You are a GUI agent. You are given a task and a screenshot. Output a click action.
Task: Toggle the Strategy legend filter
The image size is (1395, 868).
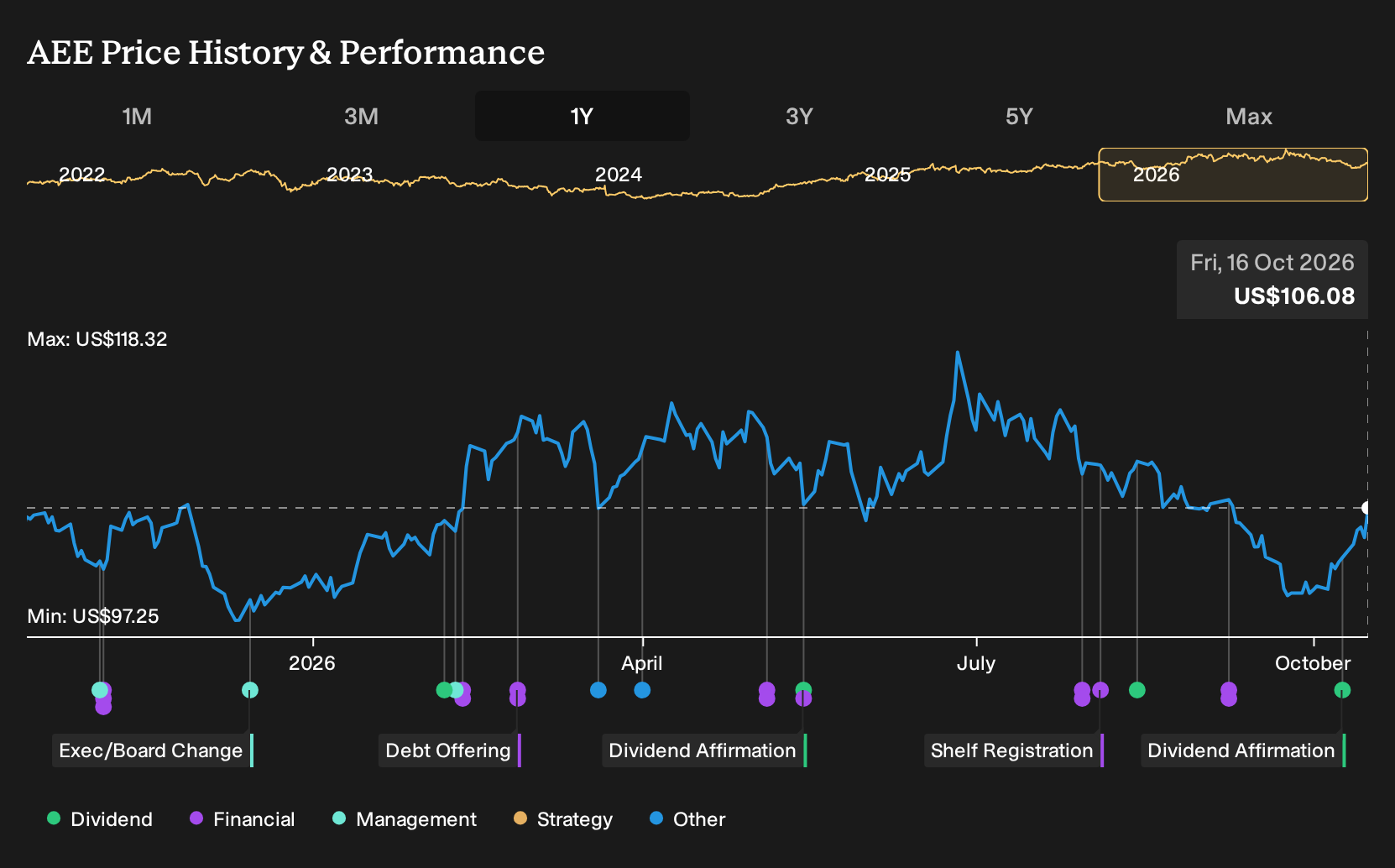pyautogui.click(x=563, y=819)
